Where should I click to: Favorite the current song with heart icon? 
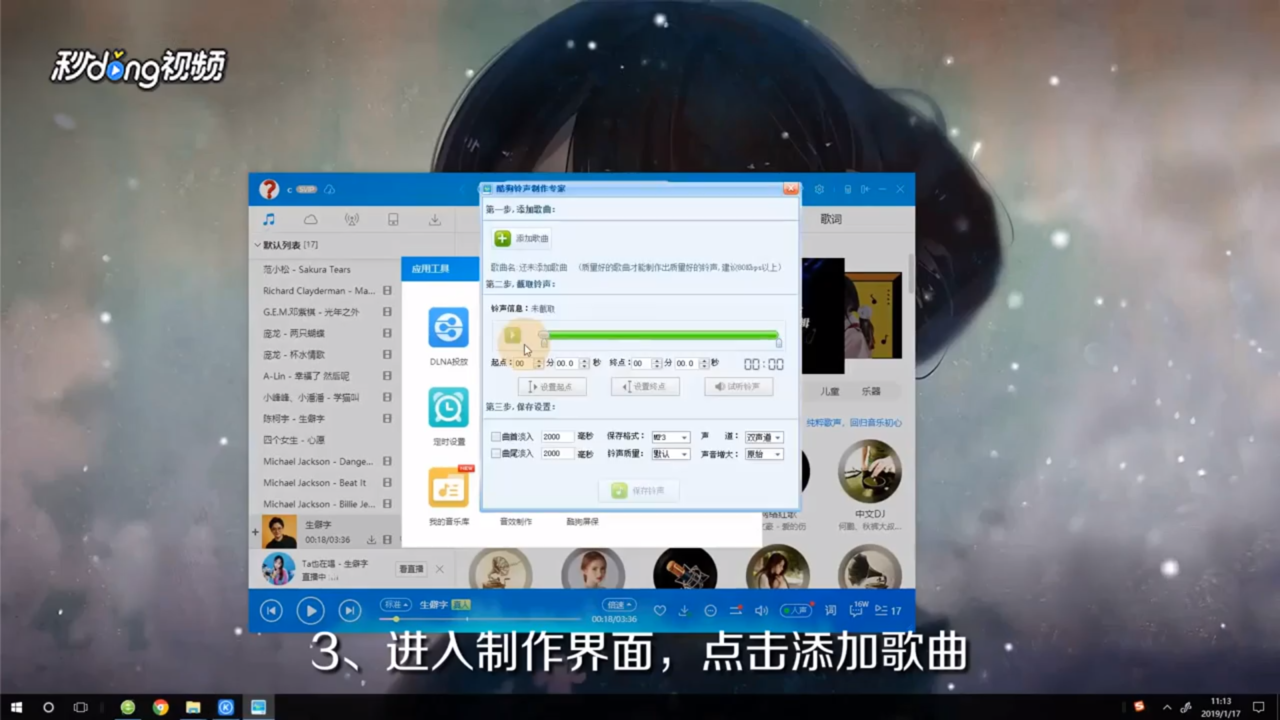(659, 610)
